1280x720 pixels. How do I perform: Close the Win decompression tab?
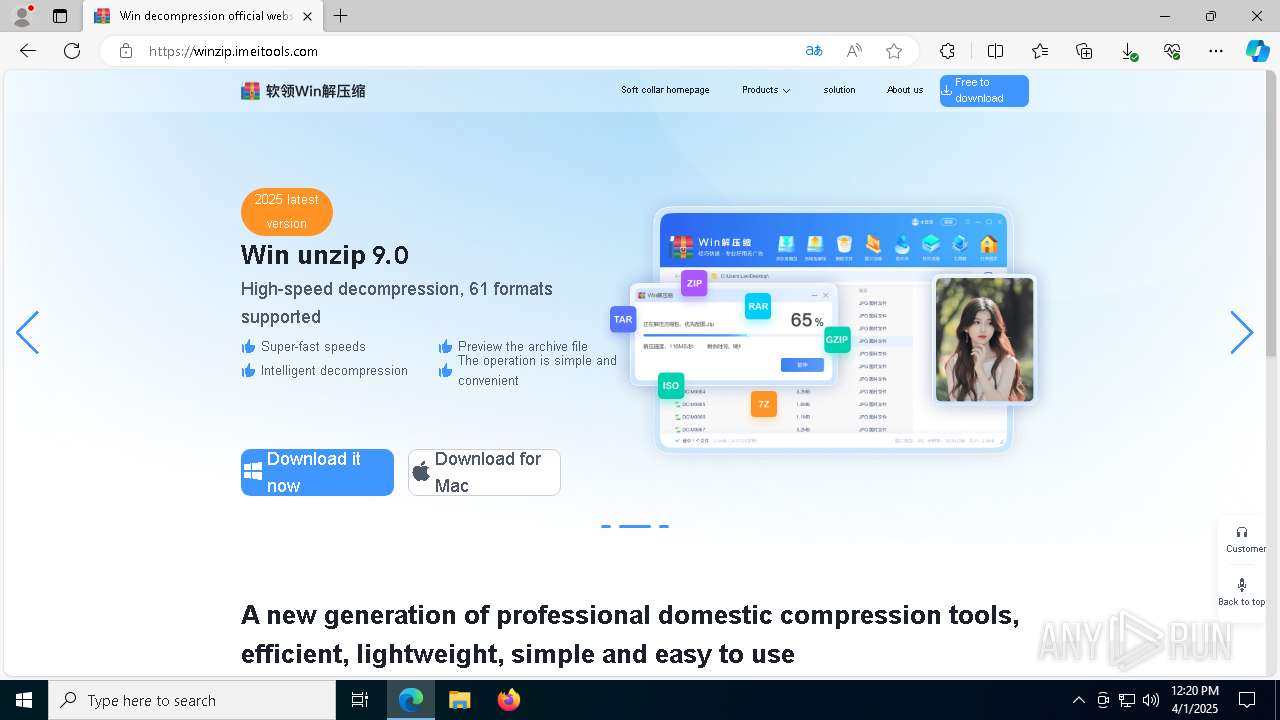(x=307, y=16)
